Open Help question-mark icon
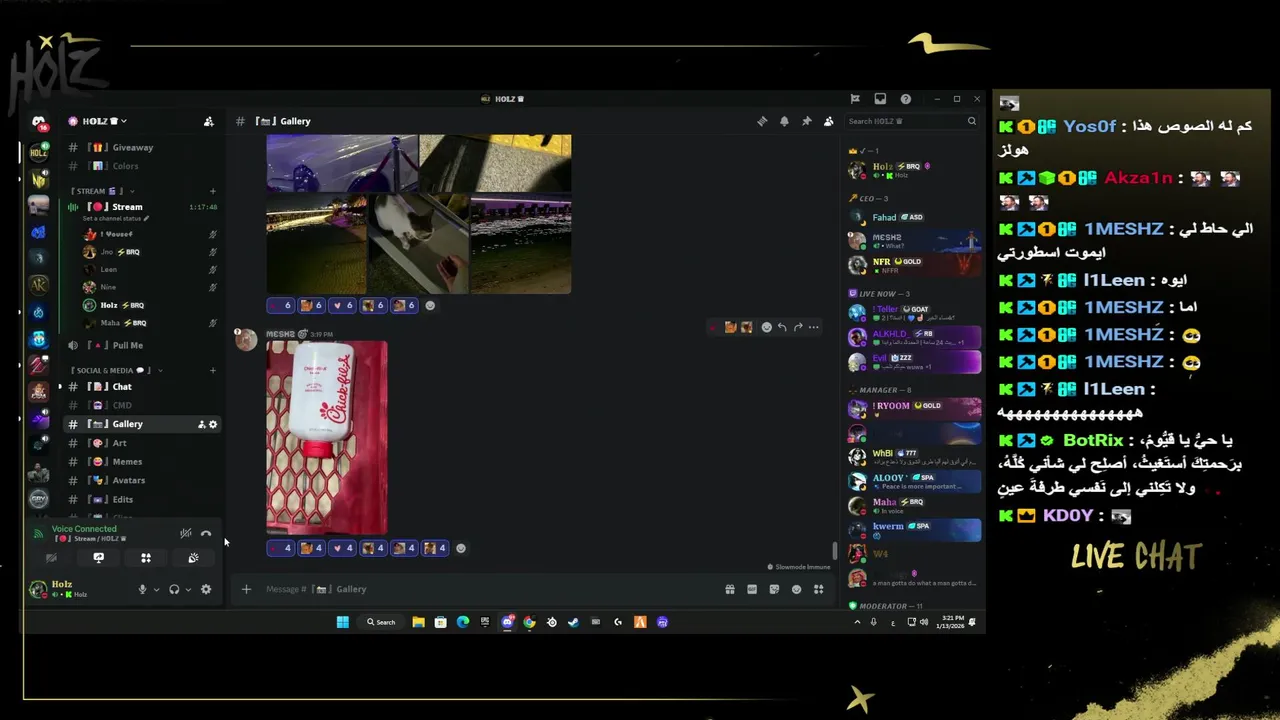Image resolution: width=1280 pixels, height=720 pixels. tap(905, 99)
